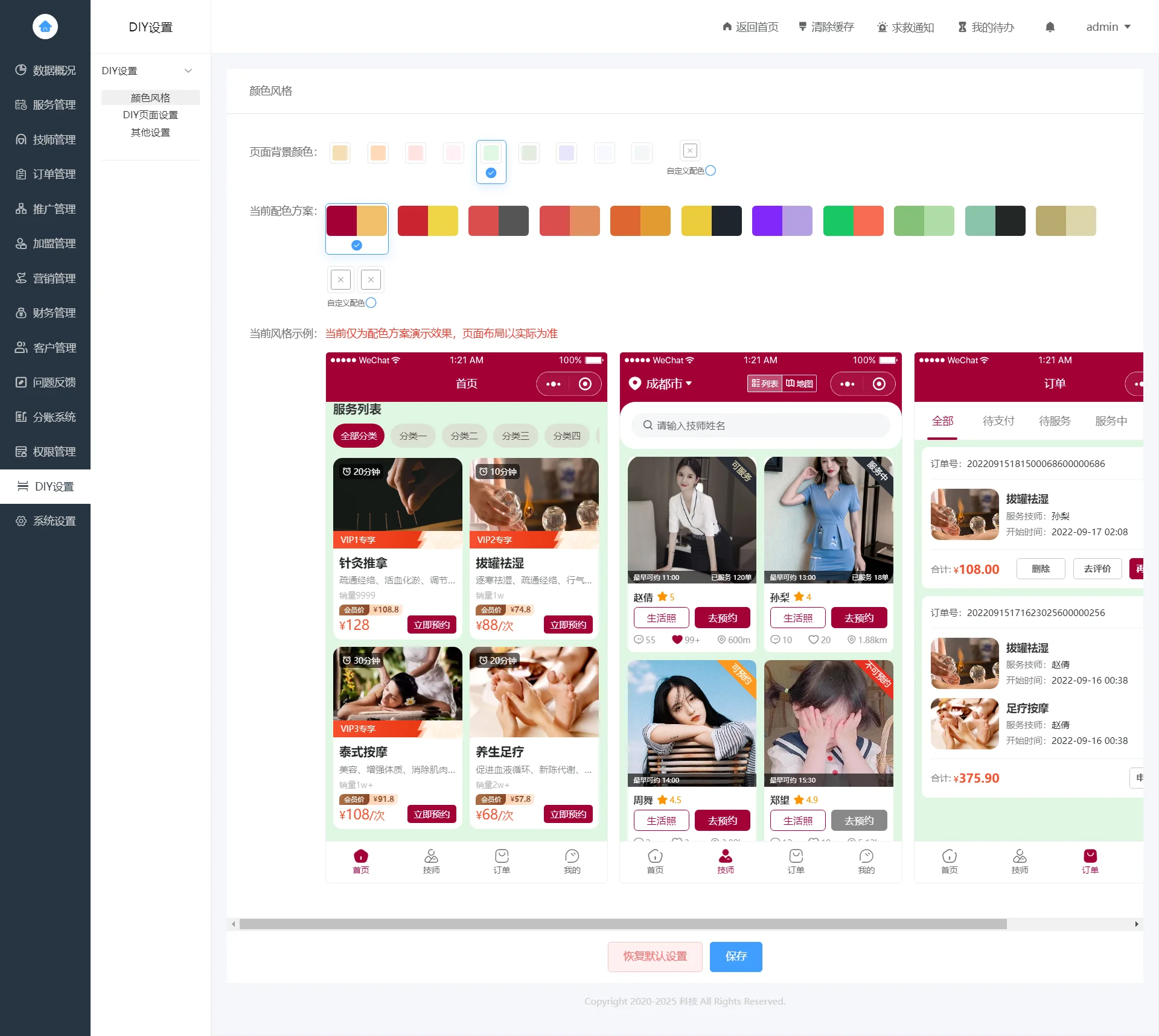Click 恢复默认设置 reset button
Viewport: 1159px width, 1036px height.
pyautogui.click(x=655, y=956)
